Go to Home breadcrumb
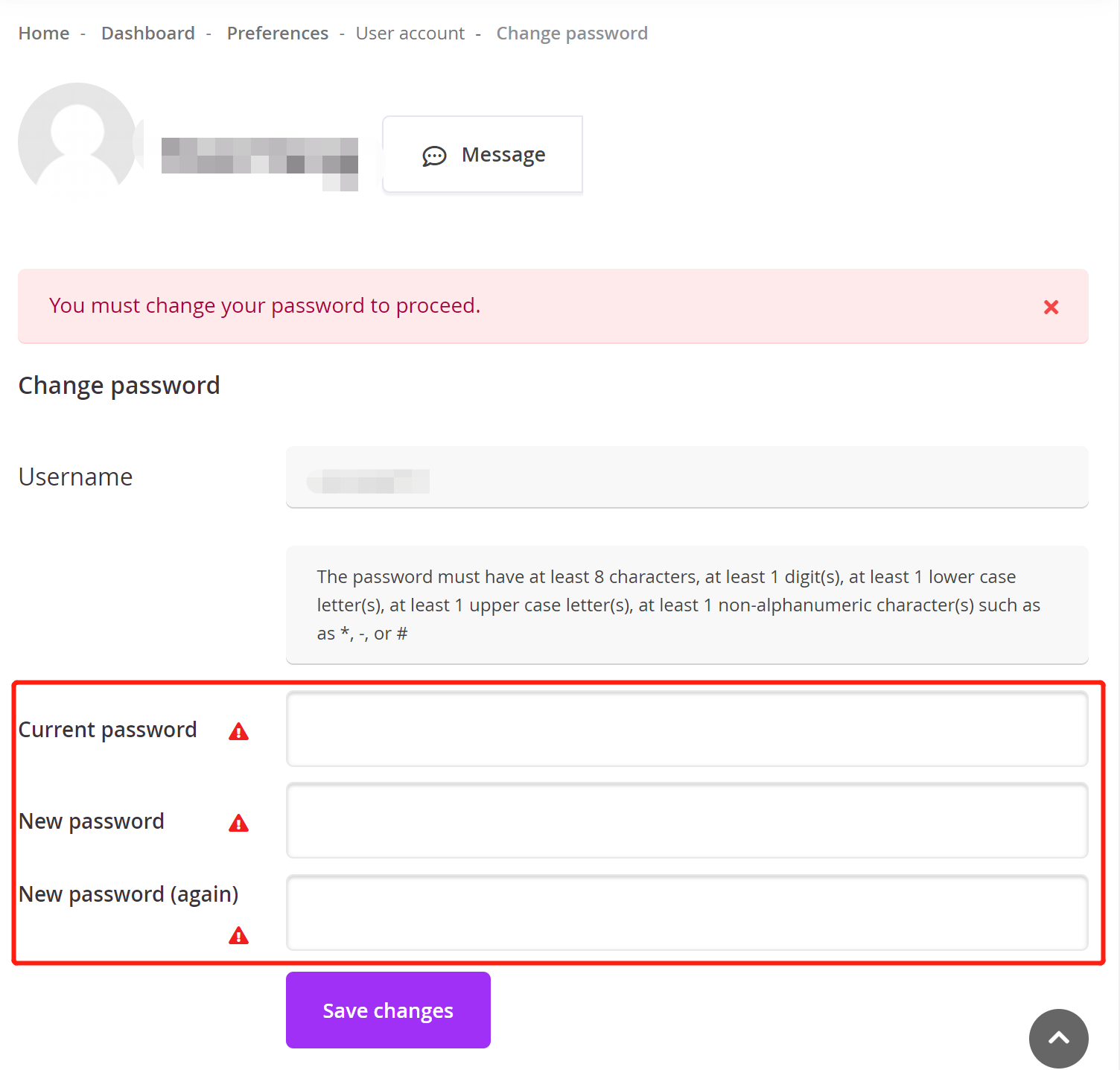The image size is (1120, 1070). (44, 34)
